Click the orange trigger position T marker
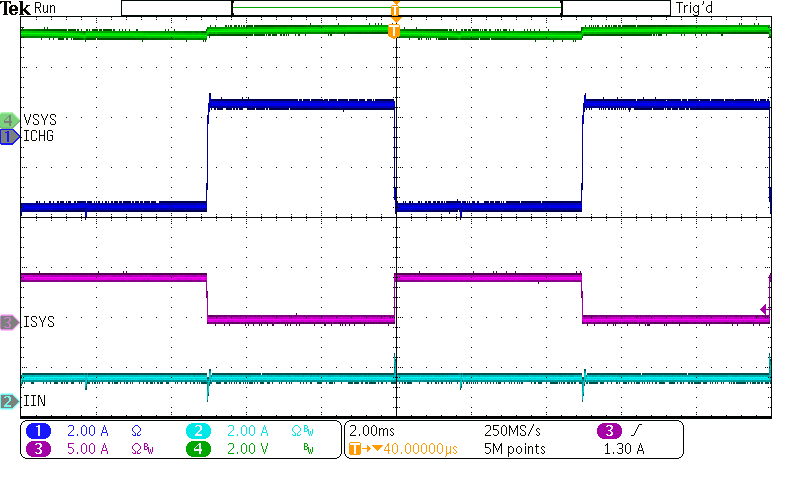 point(394,32)
